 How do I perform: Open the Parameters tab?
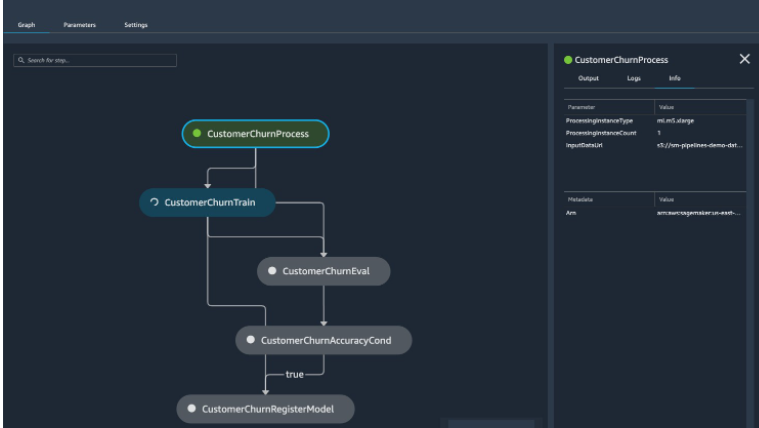coord(80,25)
